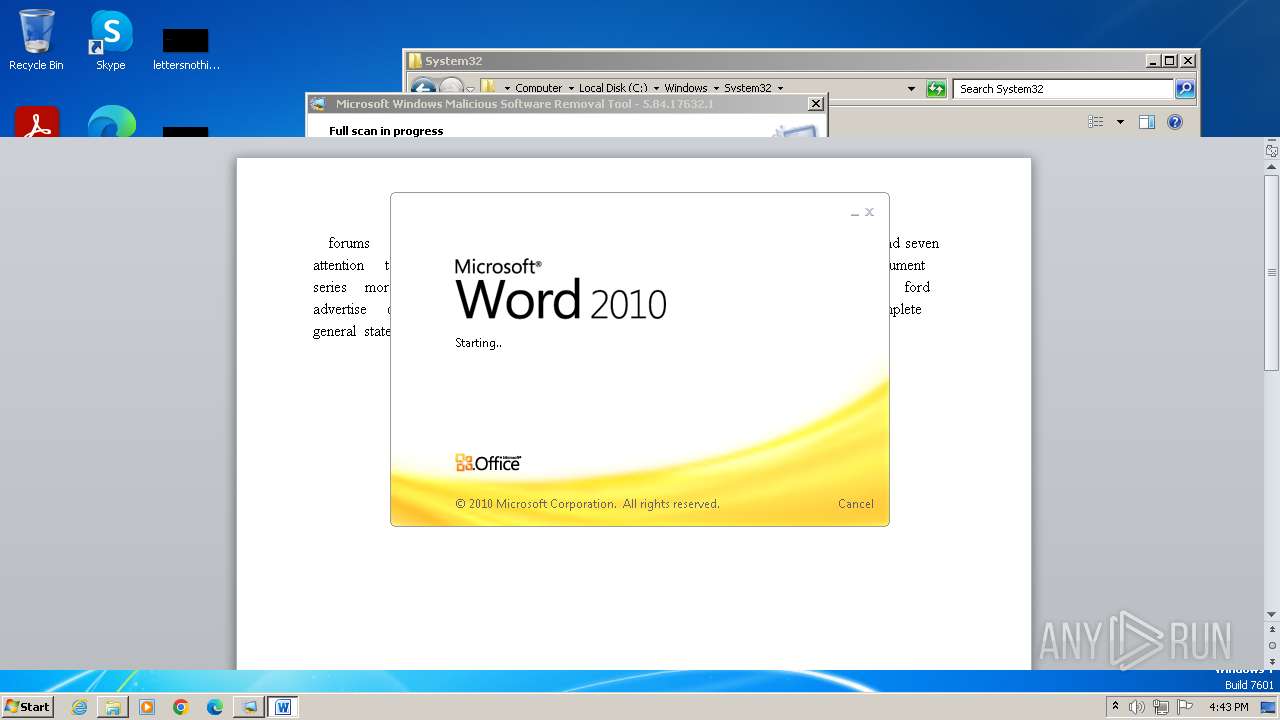Maximize the System32 window
Screen dimensions: 1280x720
[x=1169, y=61]
